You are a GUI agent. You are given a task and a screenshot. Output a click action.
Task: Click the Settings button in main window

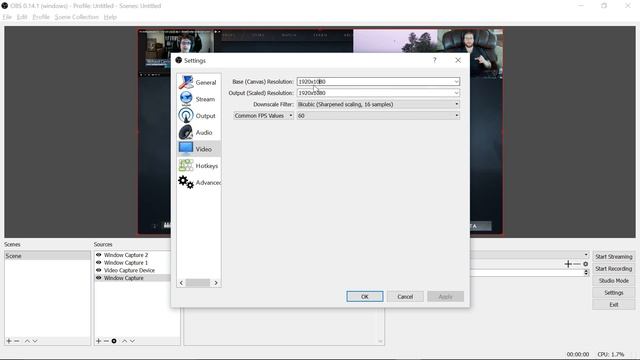[613, 293]
